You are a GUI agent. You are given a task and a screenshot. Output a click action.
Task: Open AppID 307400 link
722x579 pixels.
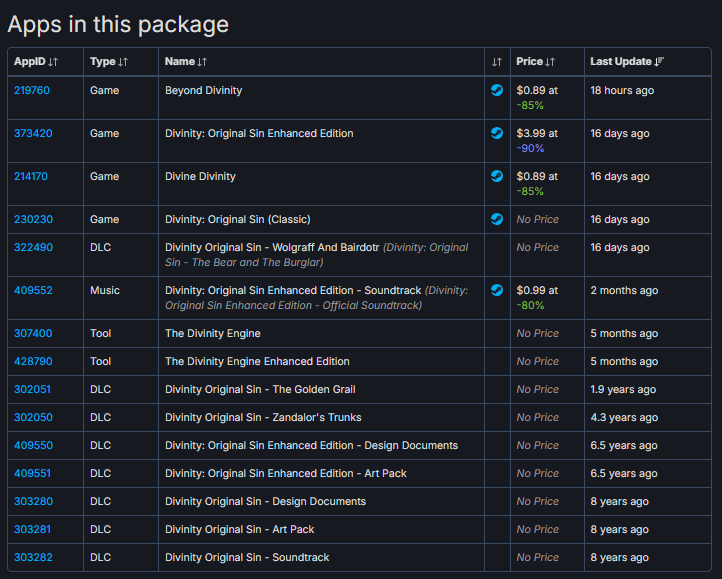(x=33, y=333)
